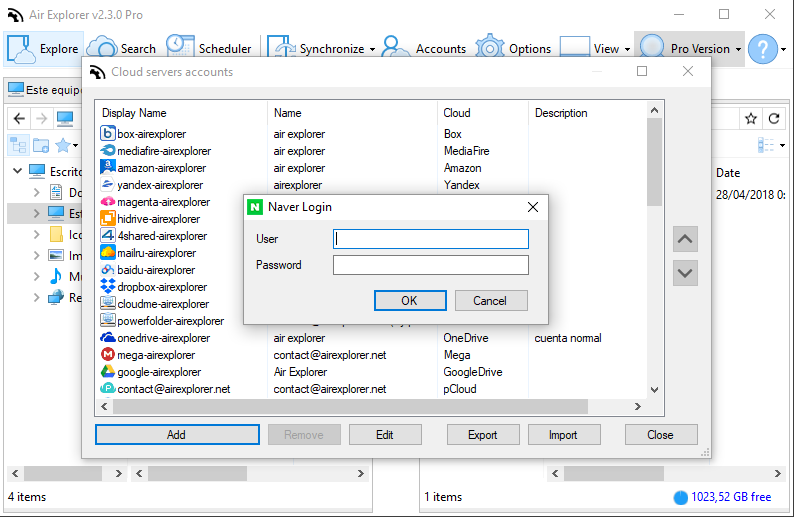Image resolution: width=794 pixels, height=517 pixels.
Task: Click the baidu-airexplorer account icon
Action: [107, 269]
